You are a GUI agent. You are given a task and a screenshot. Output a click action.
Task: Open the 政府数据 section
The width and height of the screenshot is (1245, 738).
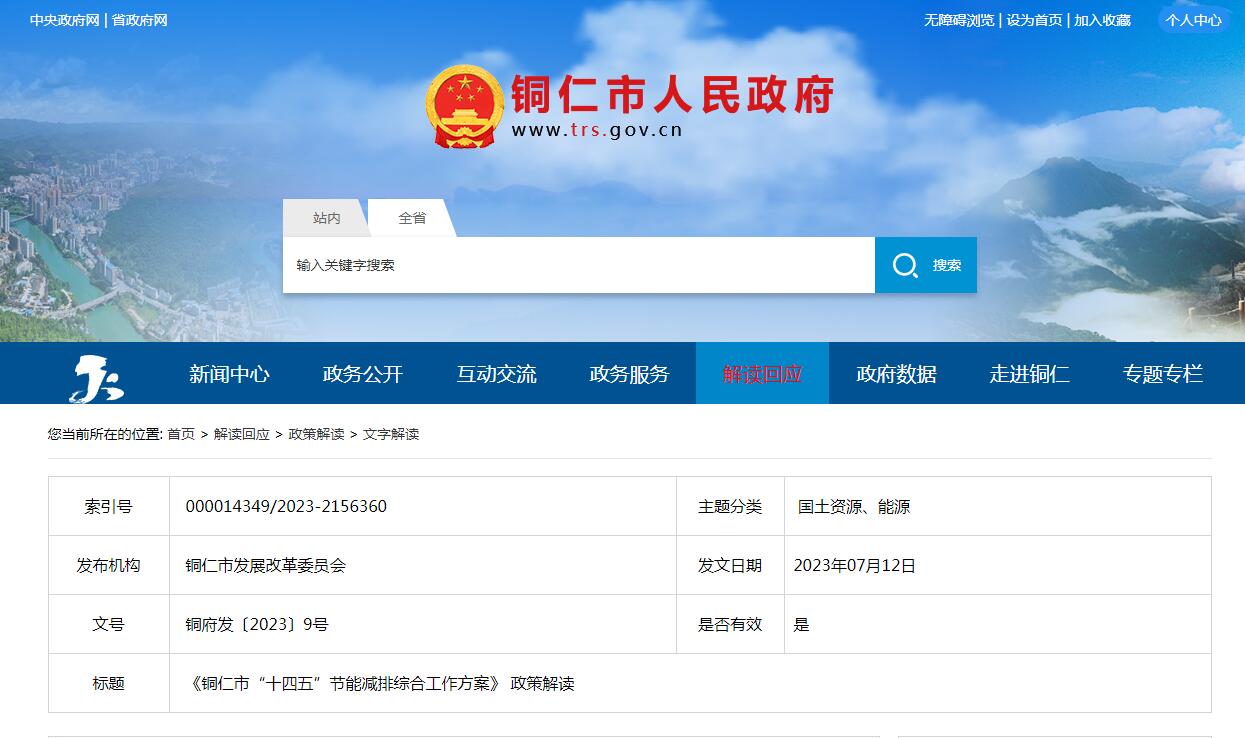coord(896,372)
